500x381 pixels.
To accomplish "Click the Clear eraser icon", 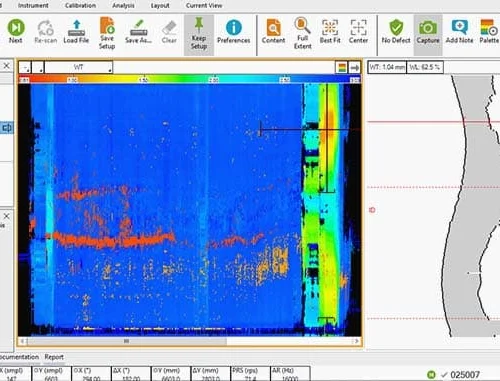I will click(x=169, y=28).
